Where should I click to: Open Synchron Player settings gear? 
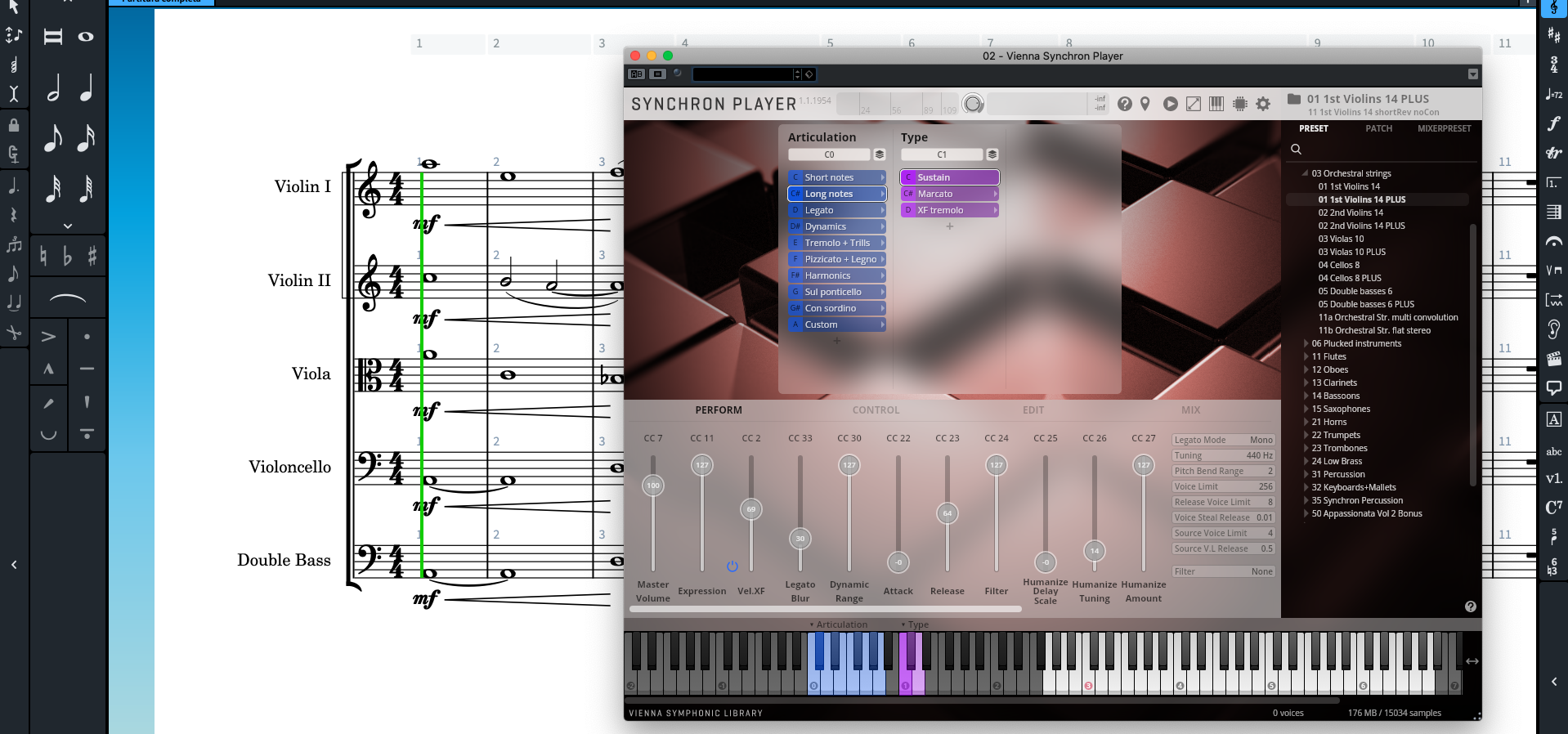(1263, 104)
